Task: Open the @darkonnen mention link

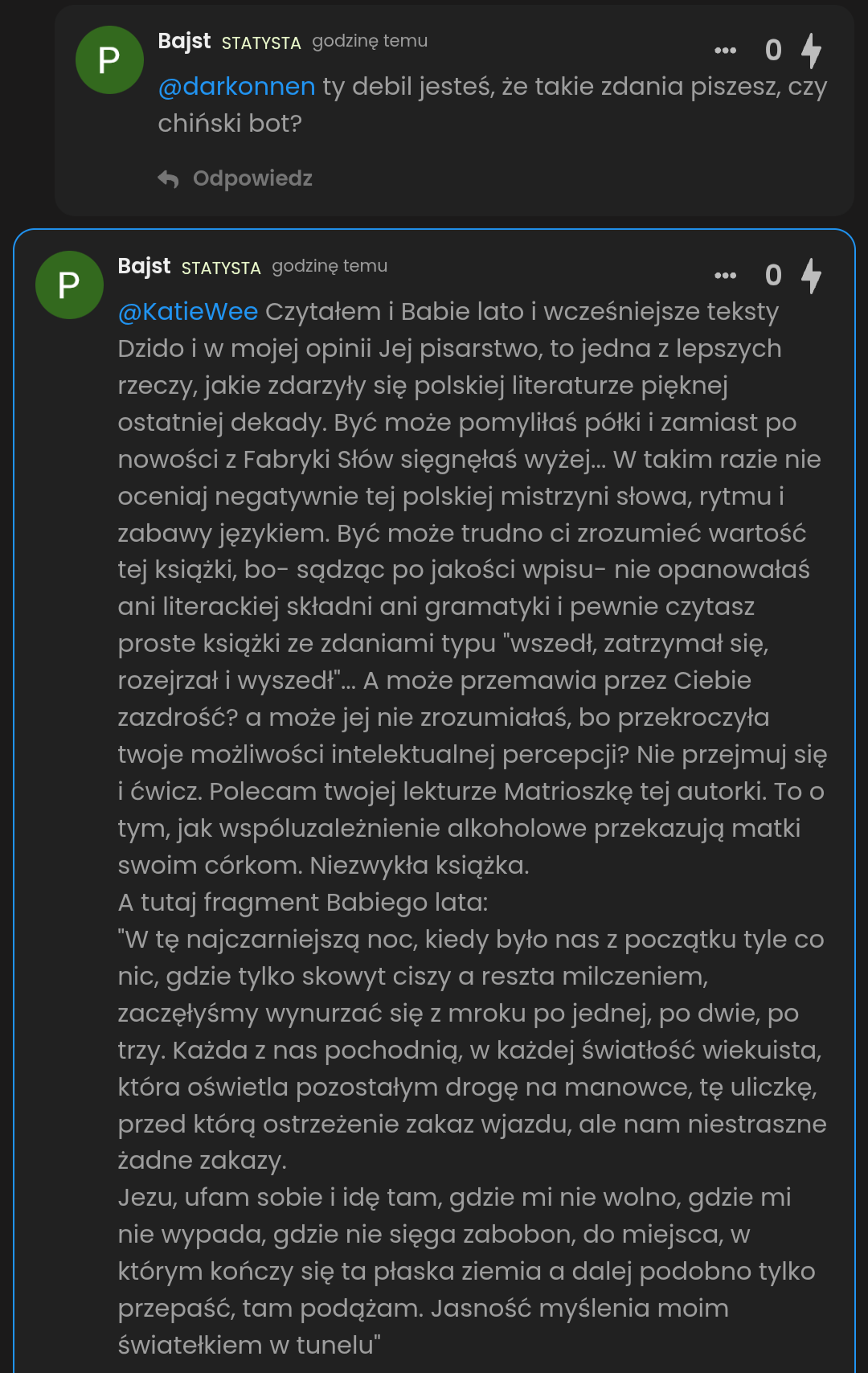Action: pyautogui.click(x=236, y=87)
